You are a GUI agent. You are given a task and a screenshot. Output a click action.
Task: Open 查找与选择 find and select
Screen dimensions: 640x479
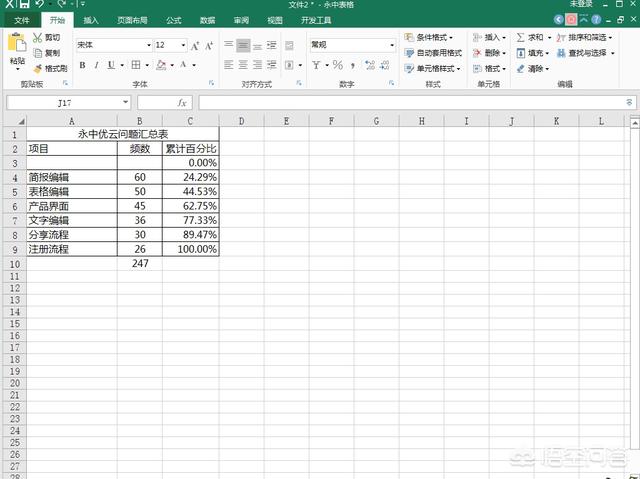tap(586, 53)
